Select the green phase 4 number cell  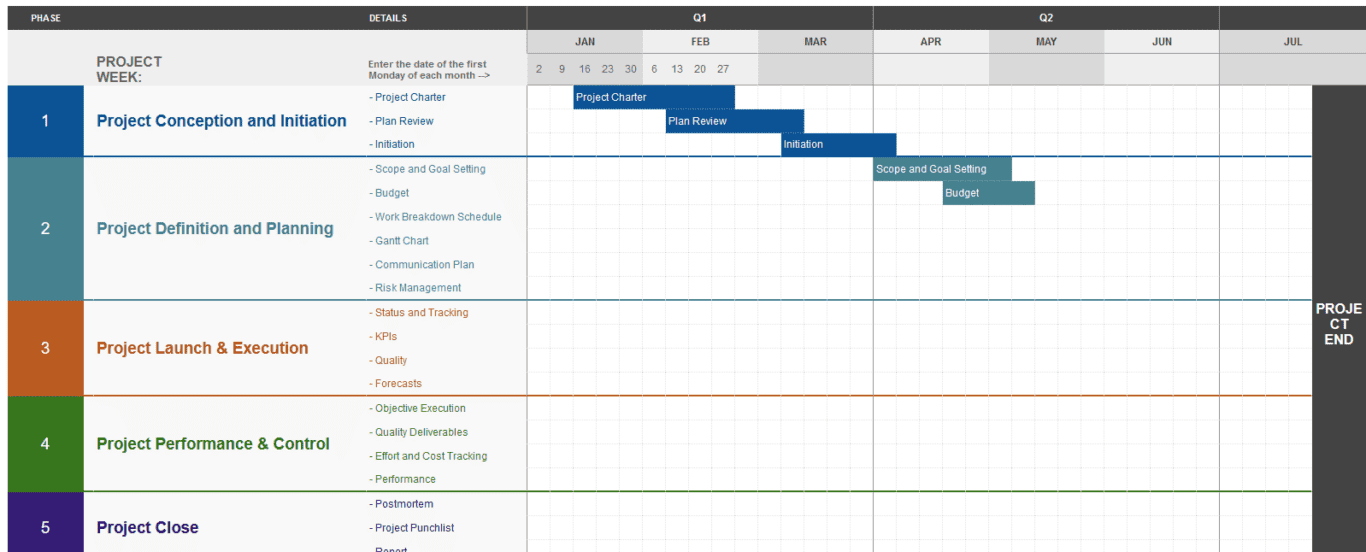[x=45, y=444]
